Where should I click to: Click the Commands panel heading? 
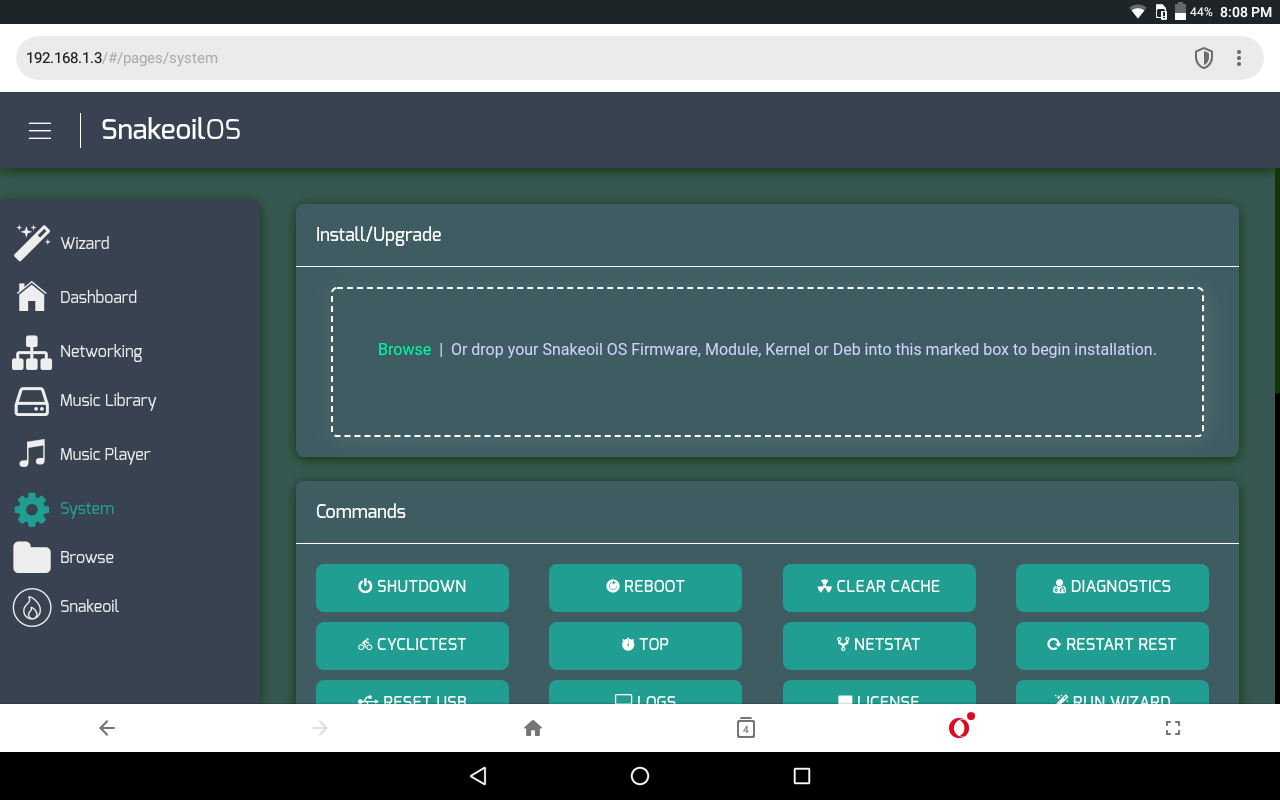tap(361, 512)
